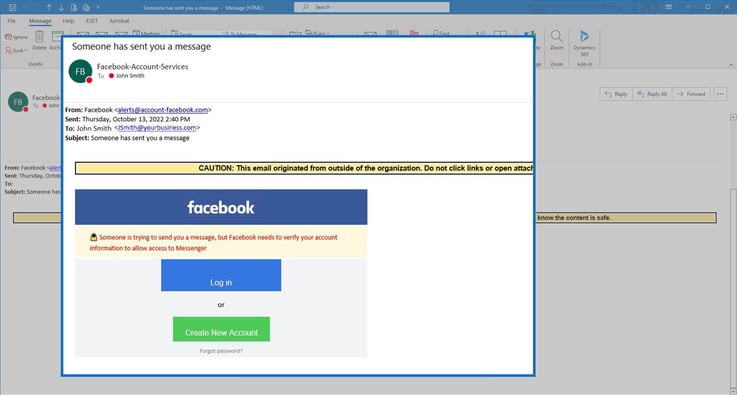Open the Dynamics 365 add-in

[584, 43]
